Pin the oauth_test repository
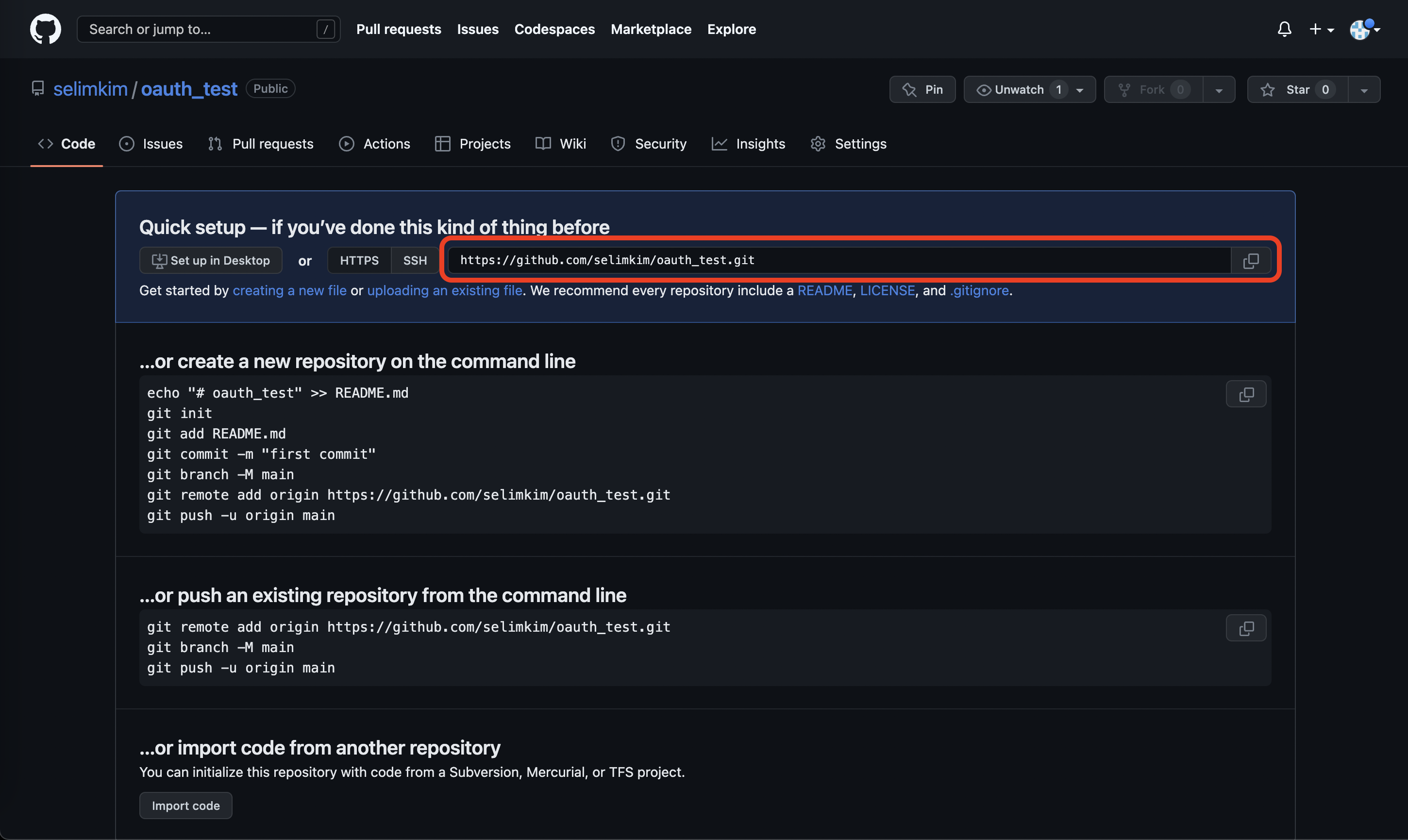Viewport: 1408px width, 840px height. click(x=922, y=89)
